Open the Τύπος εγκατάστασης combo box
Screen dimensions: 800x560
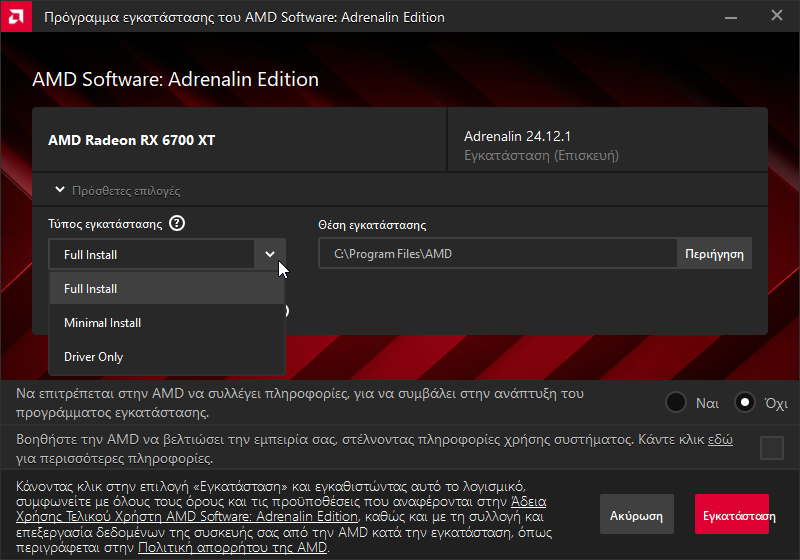(x=167, y=254)
